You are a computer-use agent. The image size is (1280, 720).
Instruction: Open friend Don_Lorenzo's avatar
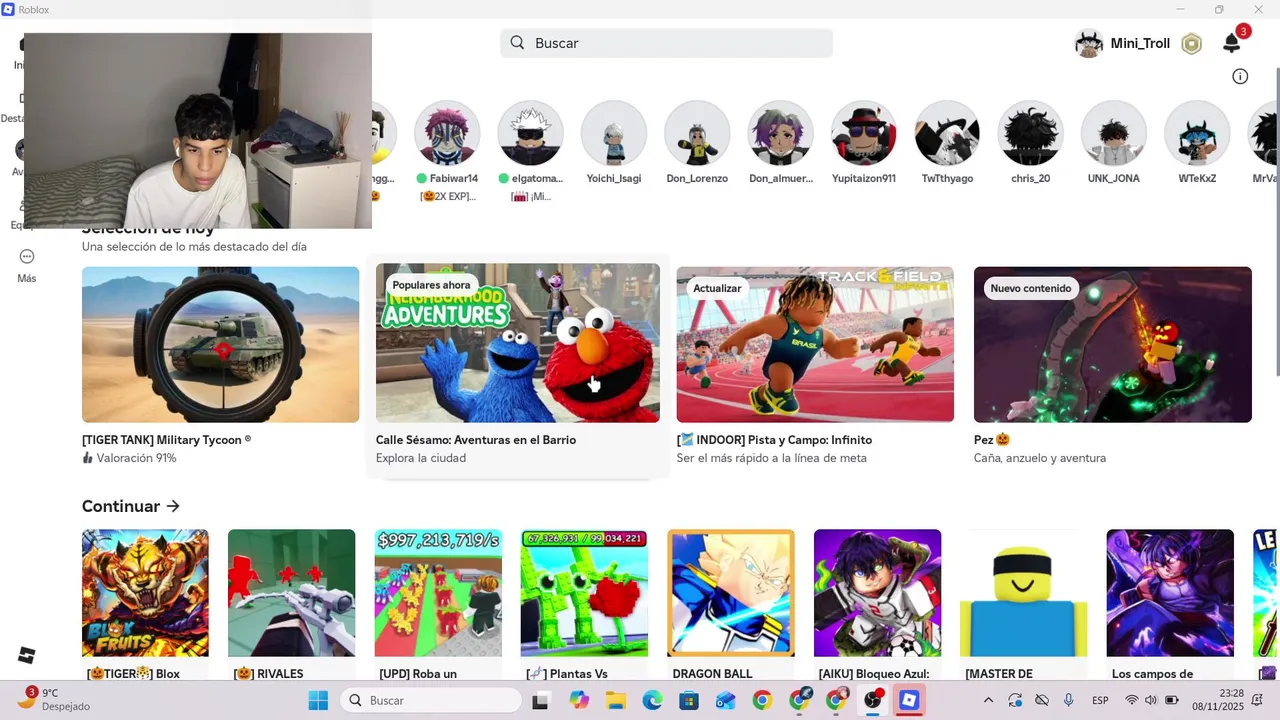tap(697, 133)
